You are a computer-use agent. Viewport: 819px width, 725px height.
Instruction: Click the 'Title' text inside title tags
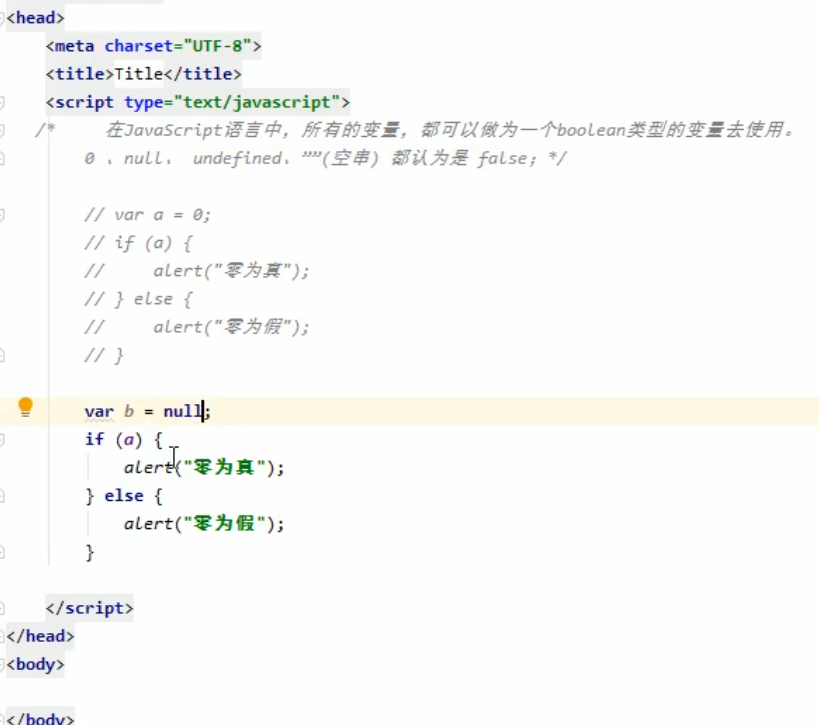click(138, 74)
